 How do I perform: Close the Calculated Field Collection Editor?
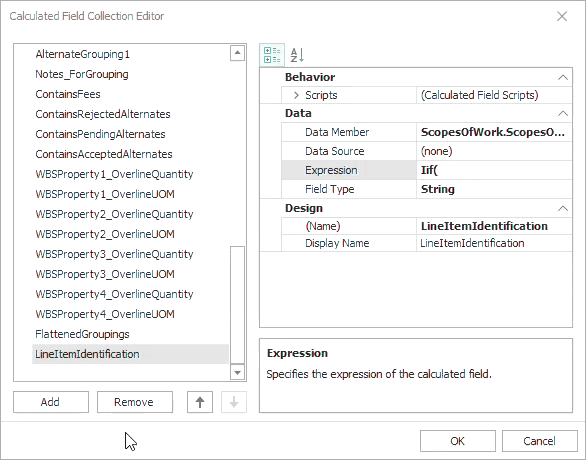(562, 16)
